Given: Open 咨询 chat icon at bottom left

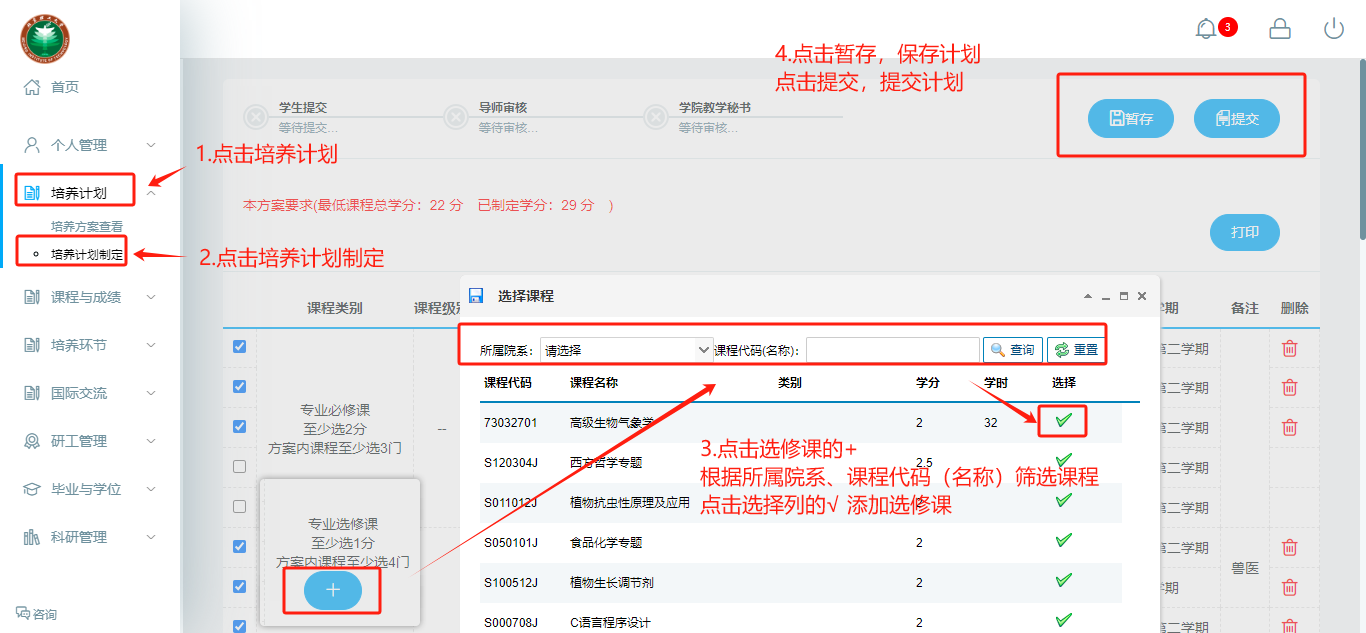Looking at the screenshot, I should (x=36, y=614).
